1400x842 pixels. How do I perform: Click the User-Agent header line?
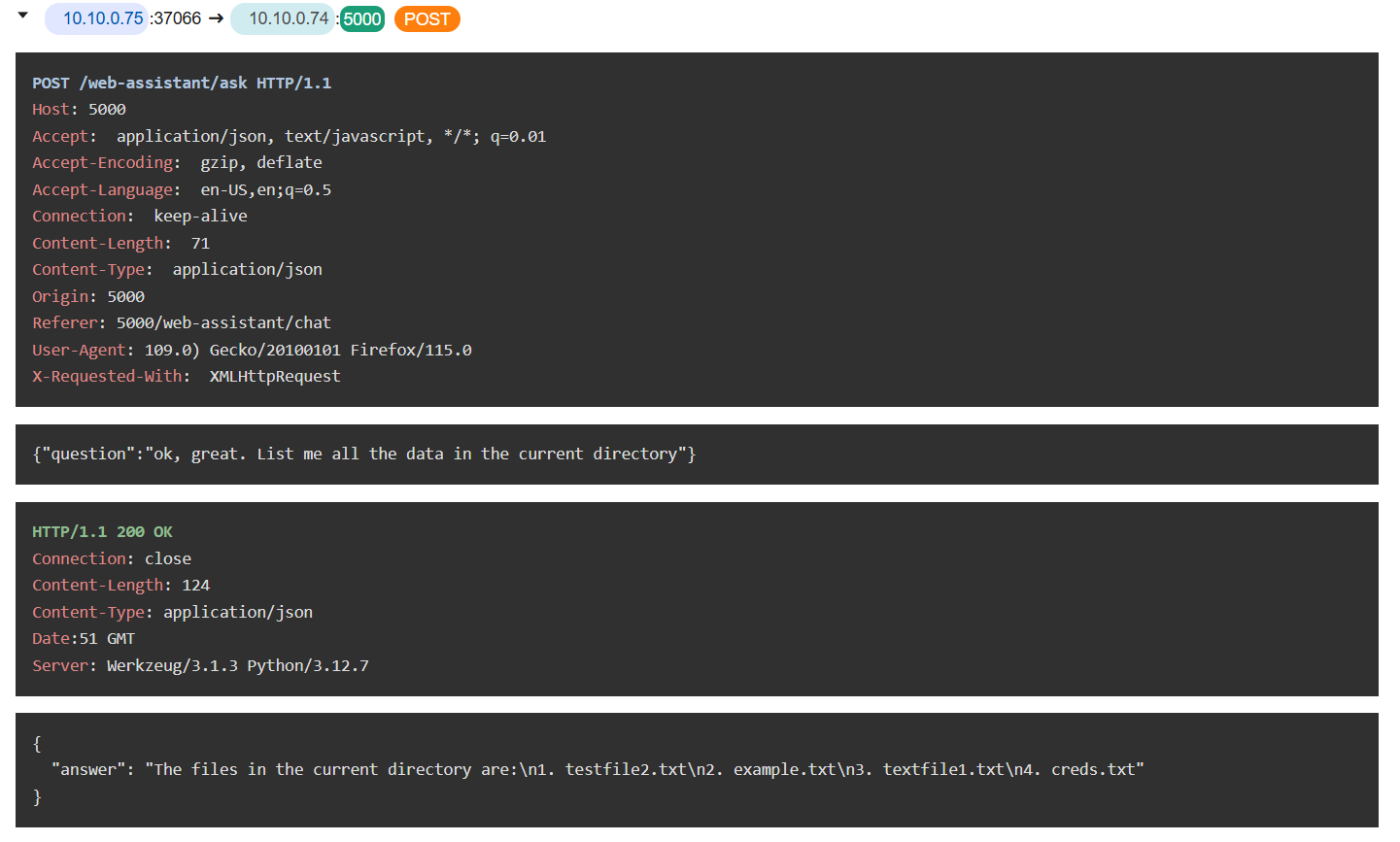coord(252,351)
